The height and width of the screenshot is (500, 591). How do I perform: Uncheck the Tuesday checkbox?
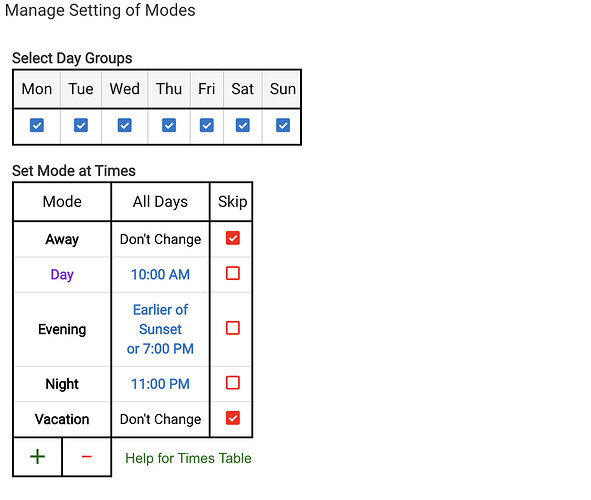pos(81,125)
